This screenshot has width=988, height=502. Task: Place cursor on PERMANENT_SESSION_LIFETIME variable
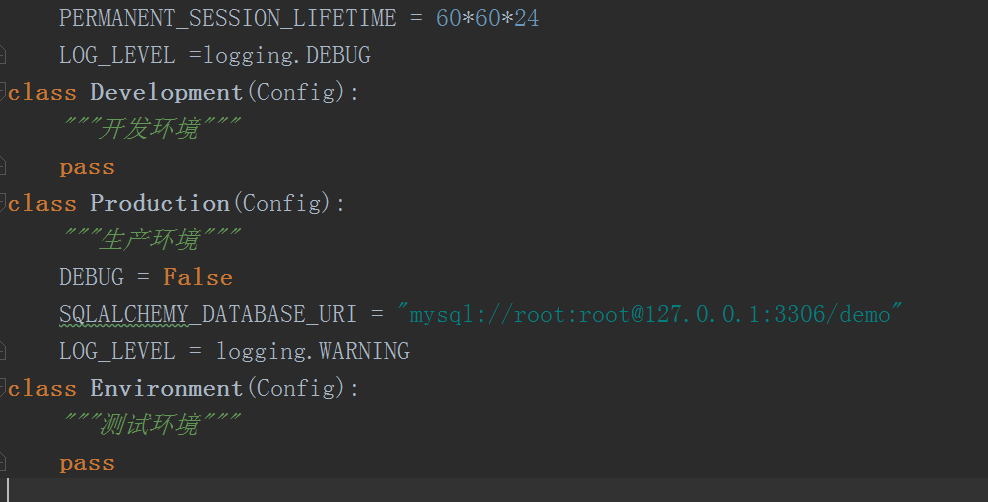pyautogui.click(x=227, y=18)
